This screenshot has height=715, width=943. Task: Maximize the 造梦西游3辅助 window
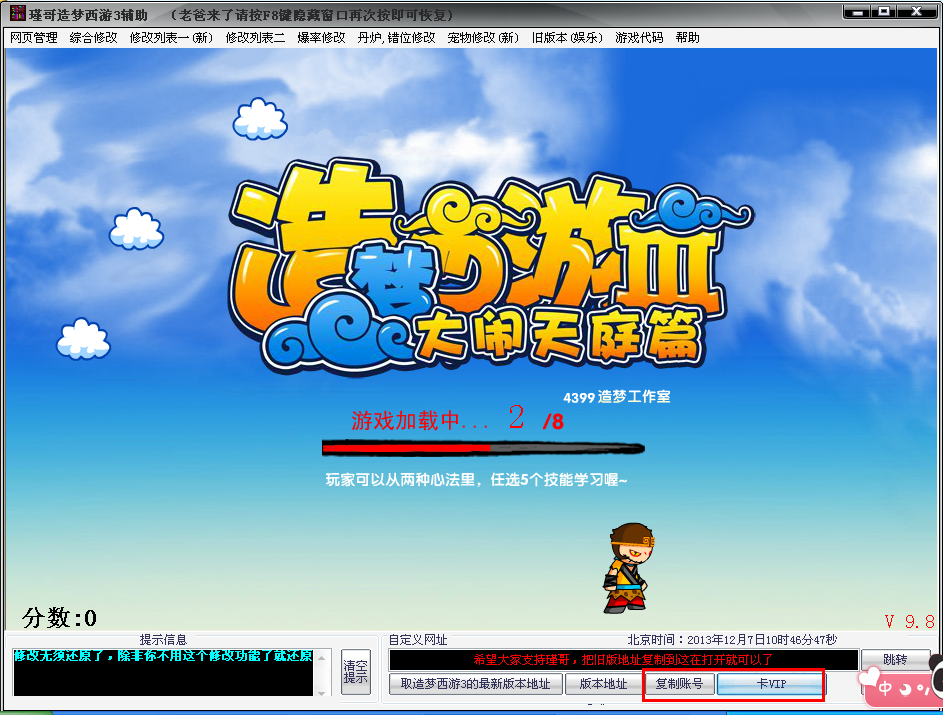point(884,11)
